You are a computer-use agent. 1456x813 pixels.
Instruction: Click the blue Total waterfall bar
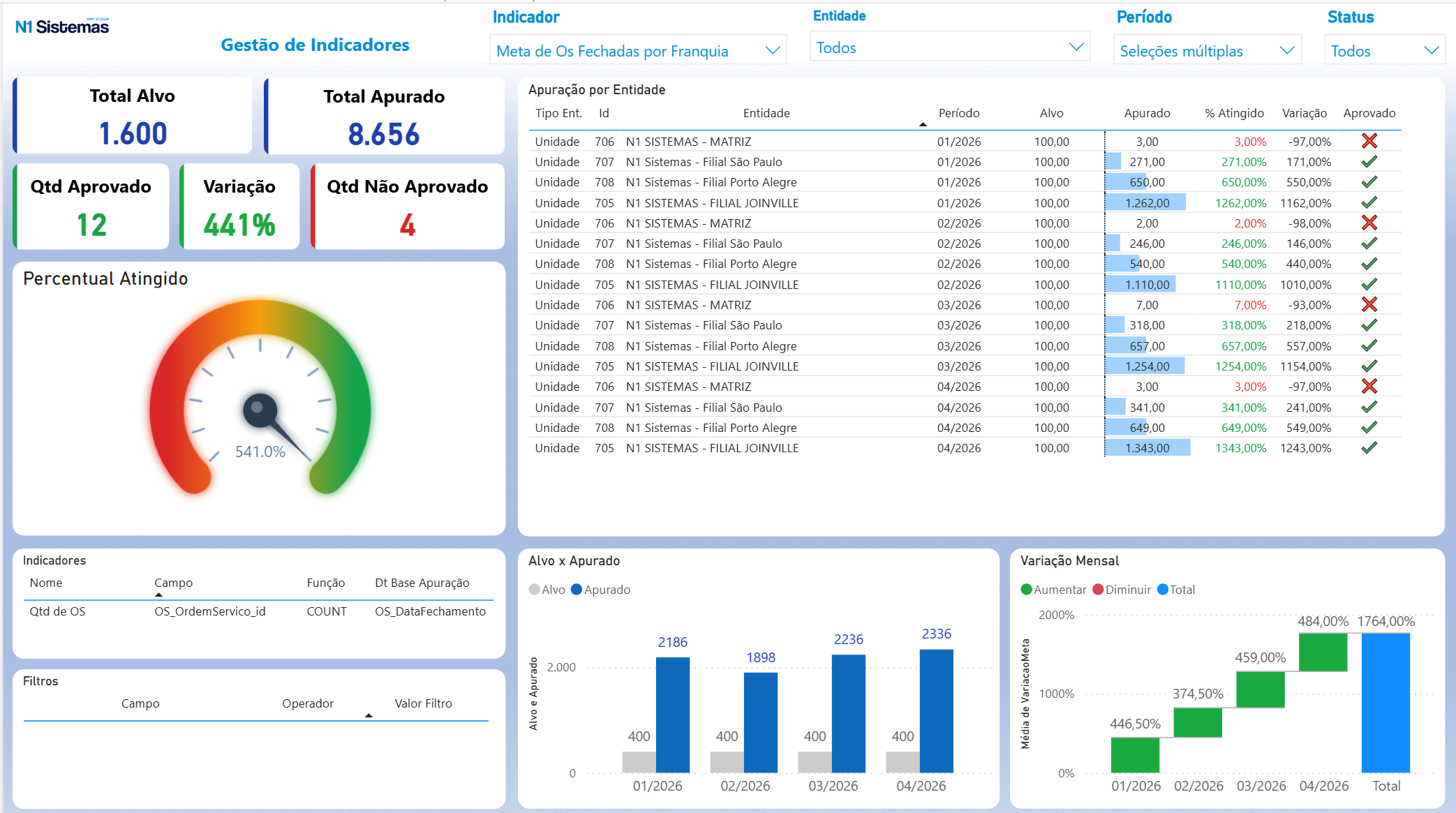click(1386, 703)
